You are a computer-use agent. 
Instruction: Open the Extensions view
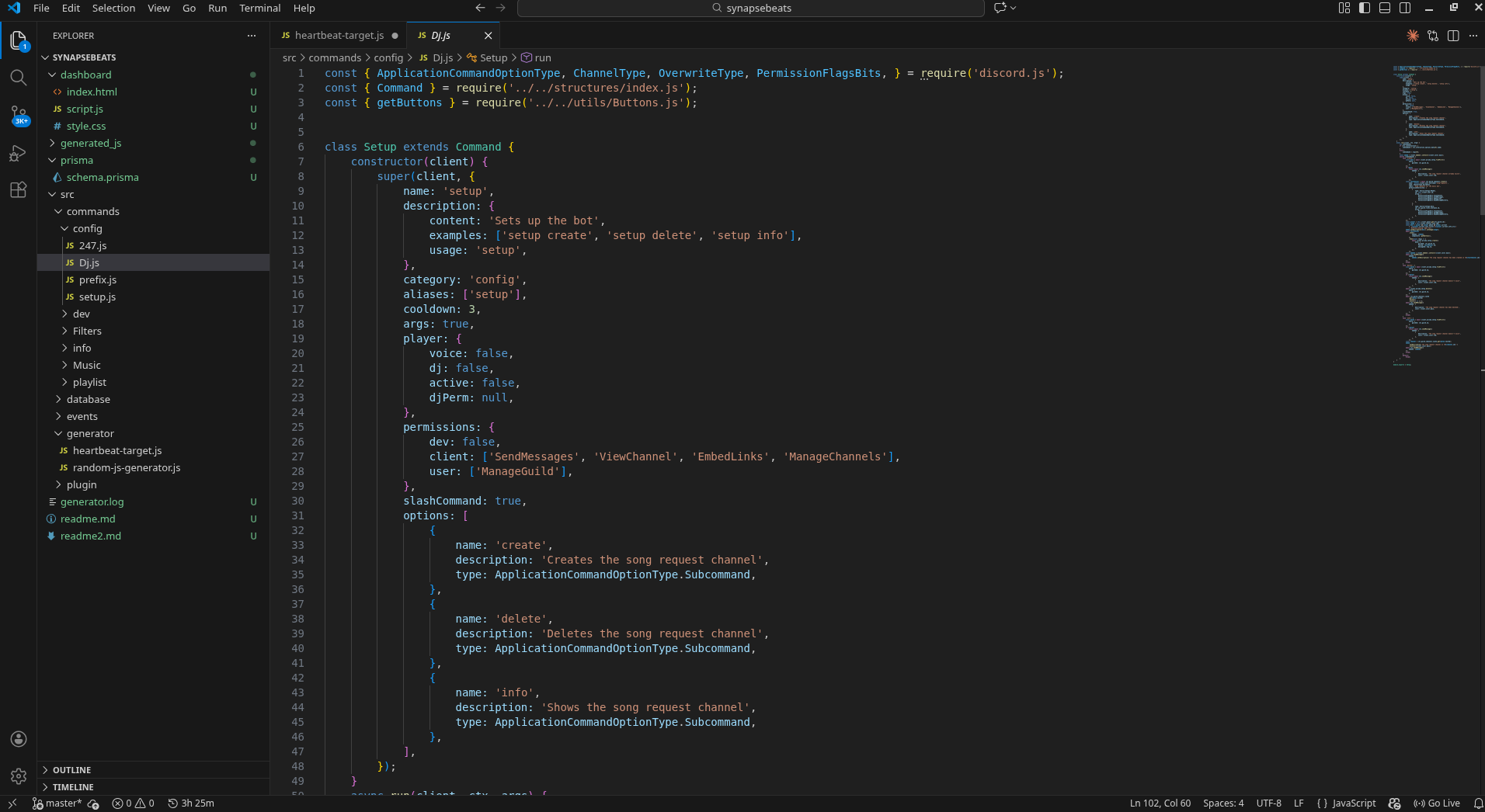(x=18, y=190)
